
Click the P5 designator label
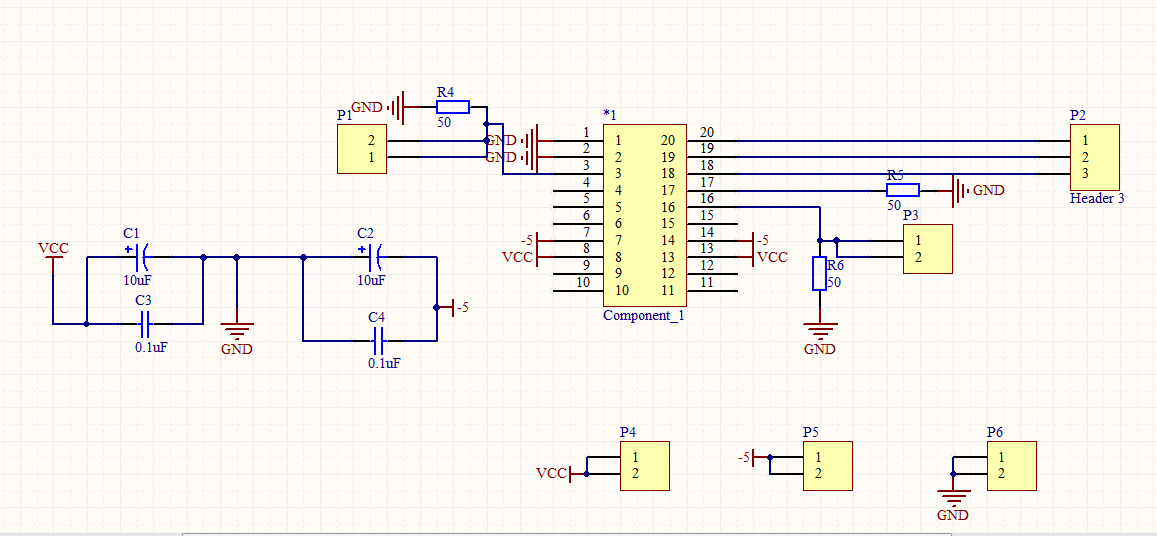(x=811, y=432)
